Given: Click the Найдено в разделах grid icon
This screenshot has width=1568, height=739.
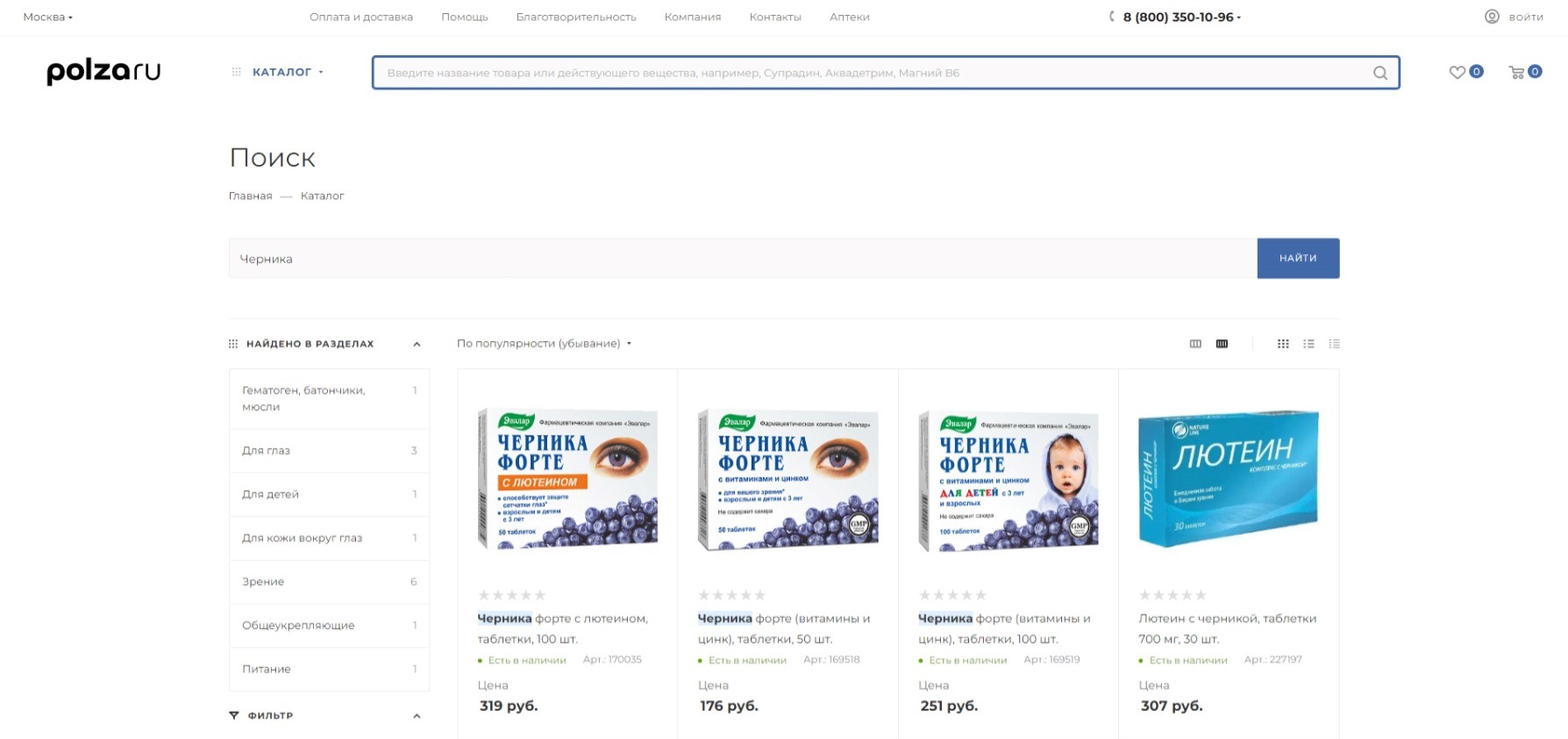Looking at the screenshot, I should coord(233,344).
